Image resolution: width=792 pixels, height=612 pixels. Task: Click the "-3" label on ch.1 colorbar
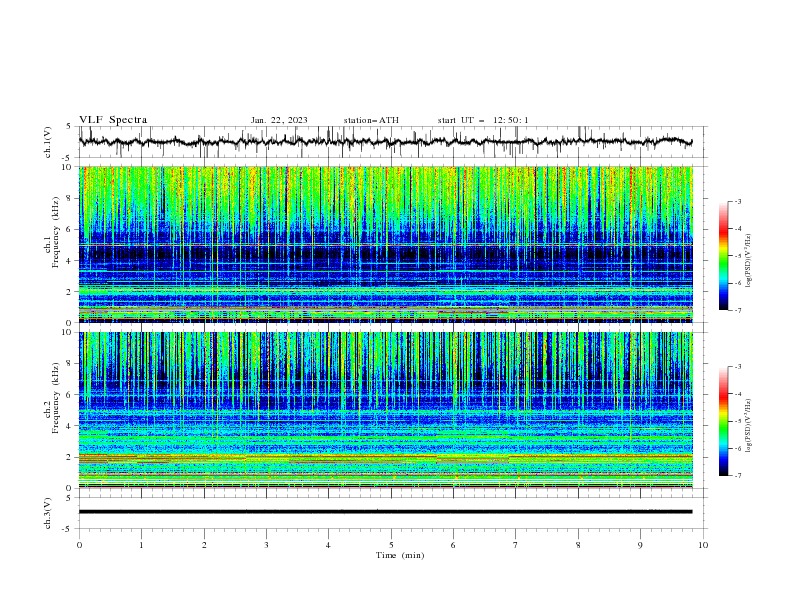pyautogui.click(x=737, y=201)
